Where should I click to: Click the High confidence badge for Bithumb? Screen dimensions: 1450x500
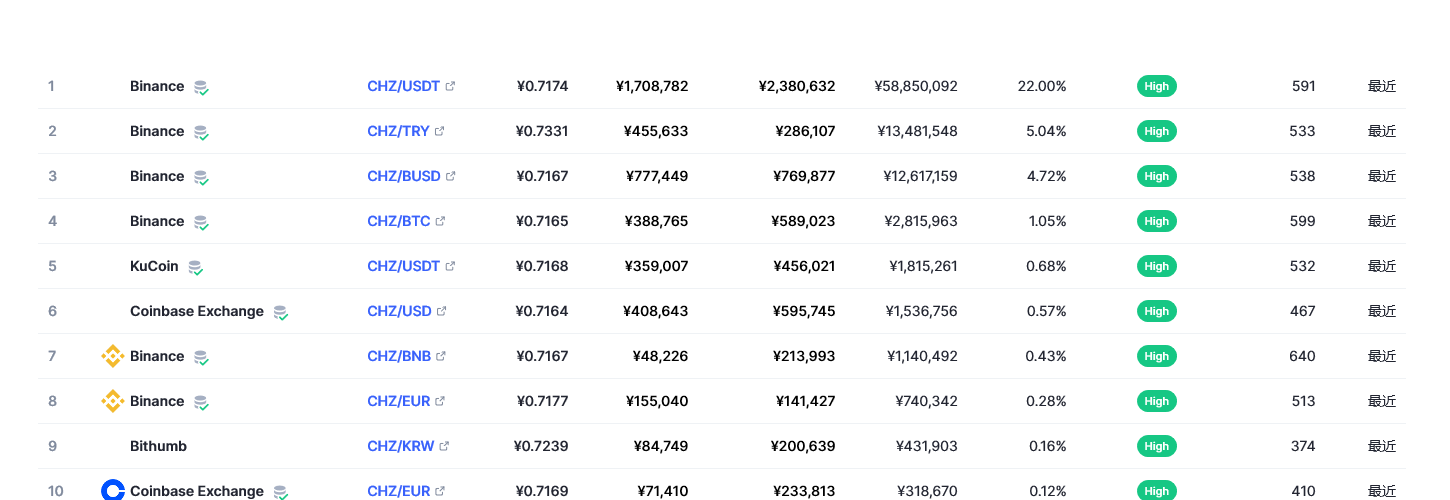(1157, 446)
